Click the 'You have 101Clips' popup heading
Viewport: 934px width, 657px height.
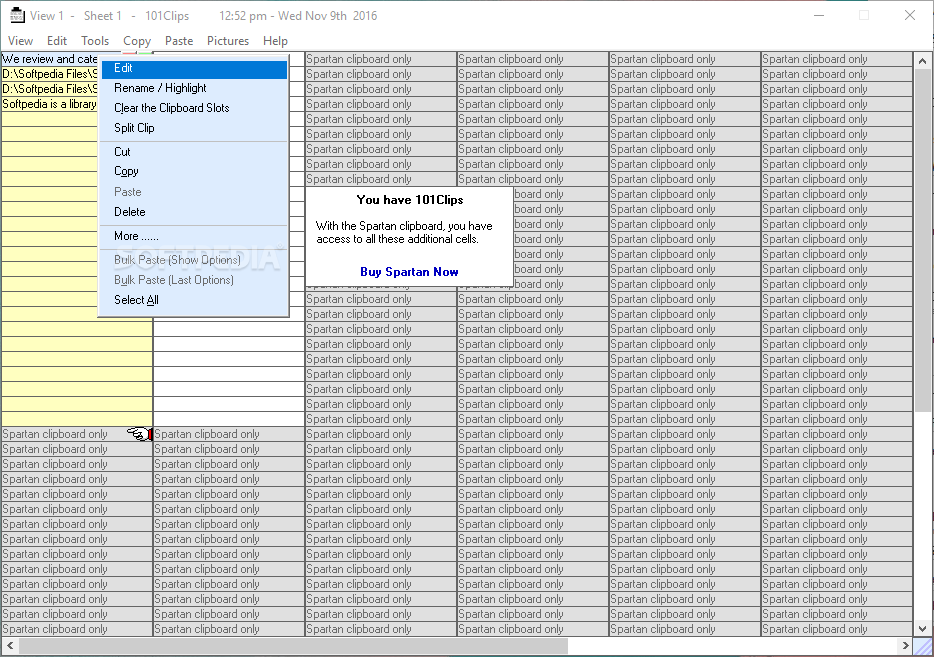pos(410,200)
